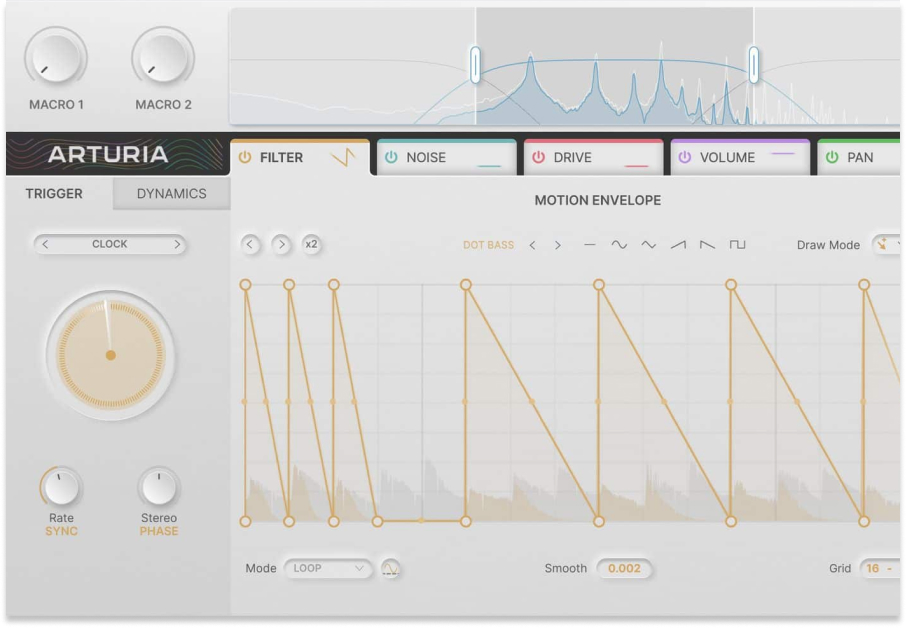Click the waveform icon beside Mode
This screenshot has width=906, height=628.
coord(391,569)
